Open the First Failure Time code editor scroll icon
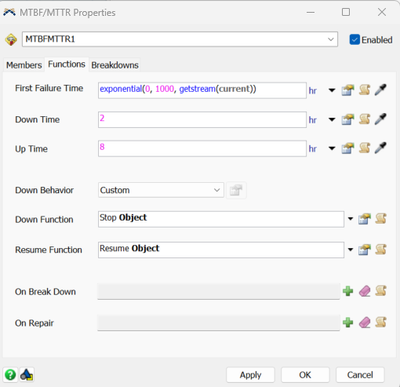400x387 pixels. [x=364, y=90]
